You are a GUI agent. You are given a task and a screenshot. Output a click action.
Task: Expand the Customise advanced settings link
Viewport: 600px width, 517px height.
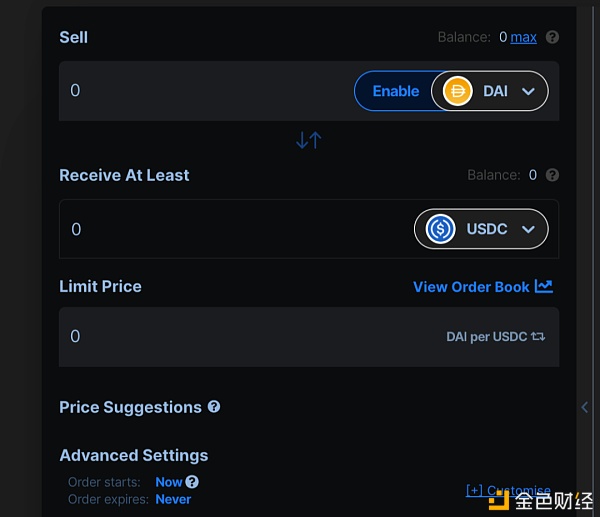pos(508,491)
